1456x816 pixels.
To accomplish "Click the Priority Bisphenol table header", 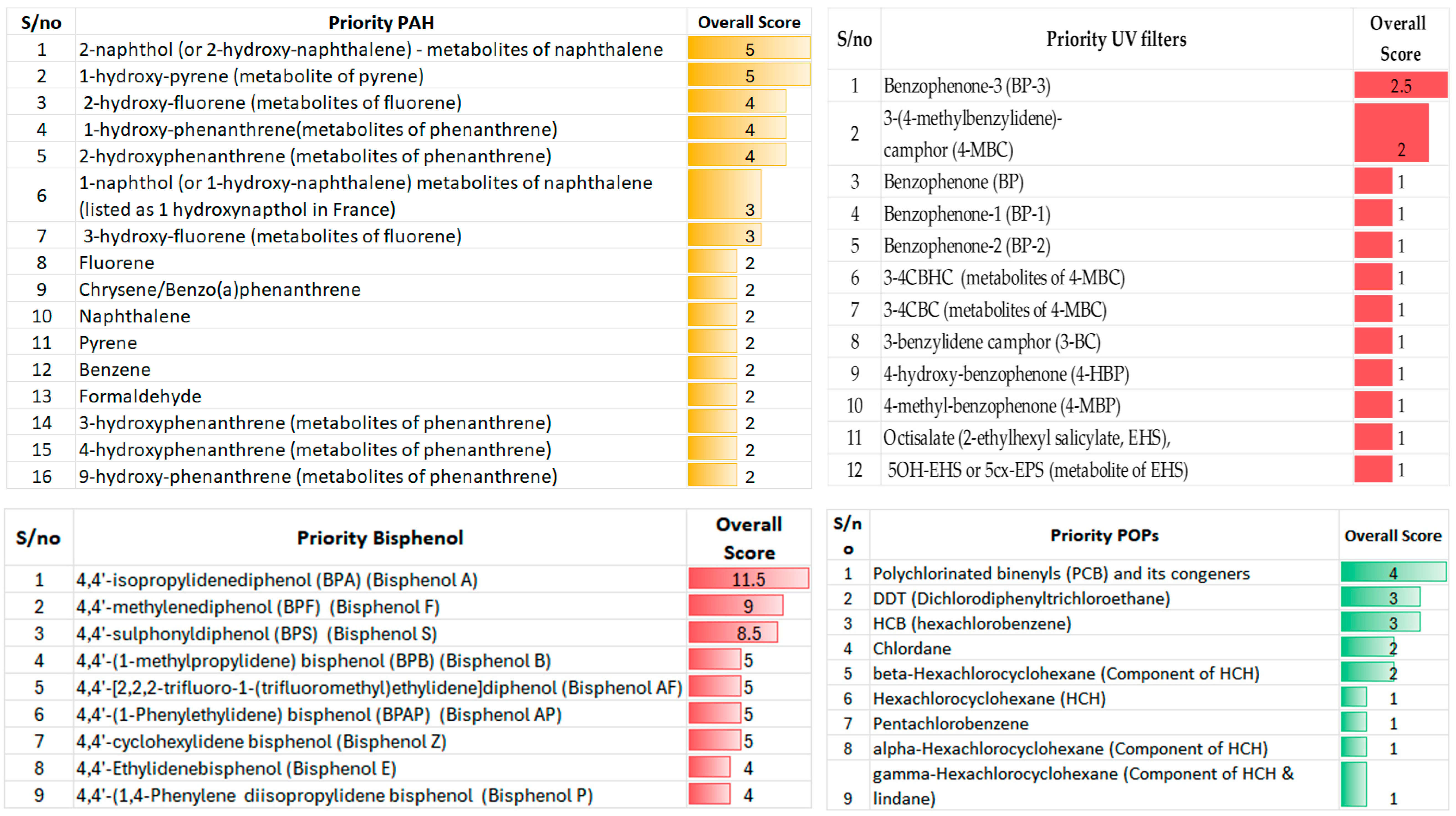I will point(380,537).
